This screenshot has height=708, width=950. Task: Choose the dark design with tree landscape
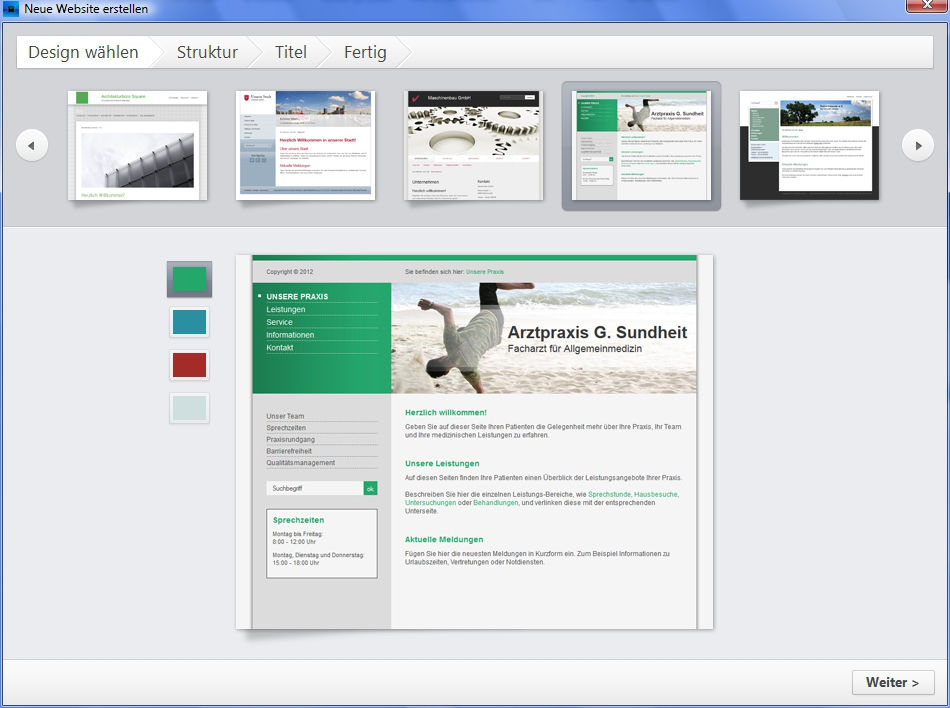click(809, 145)
